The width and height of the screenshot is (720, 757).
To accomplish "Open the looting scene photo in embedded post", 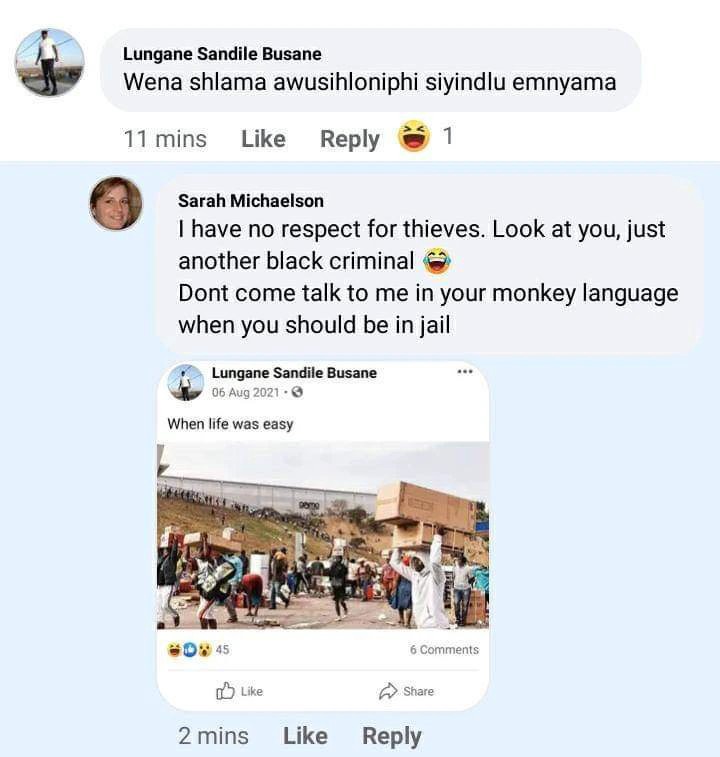I will [x=323, y=535].
